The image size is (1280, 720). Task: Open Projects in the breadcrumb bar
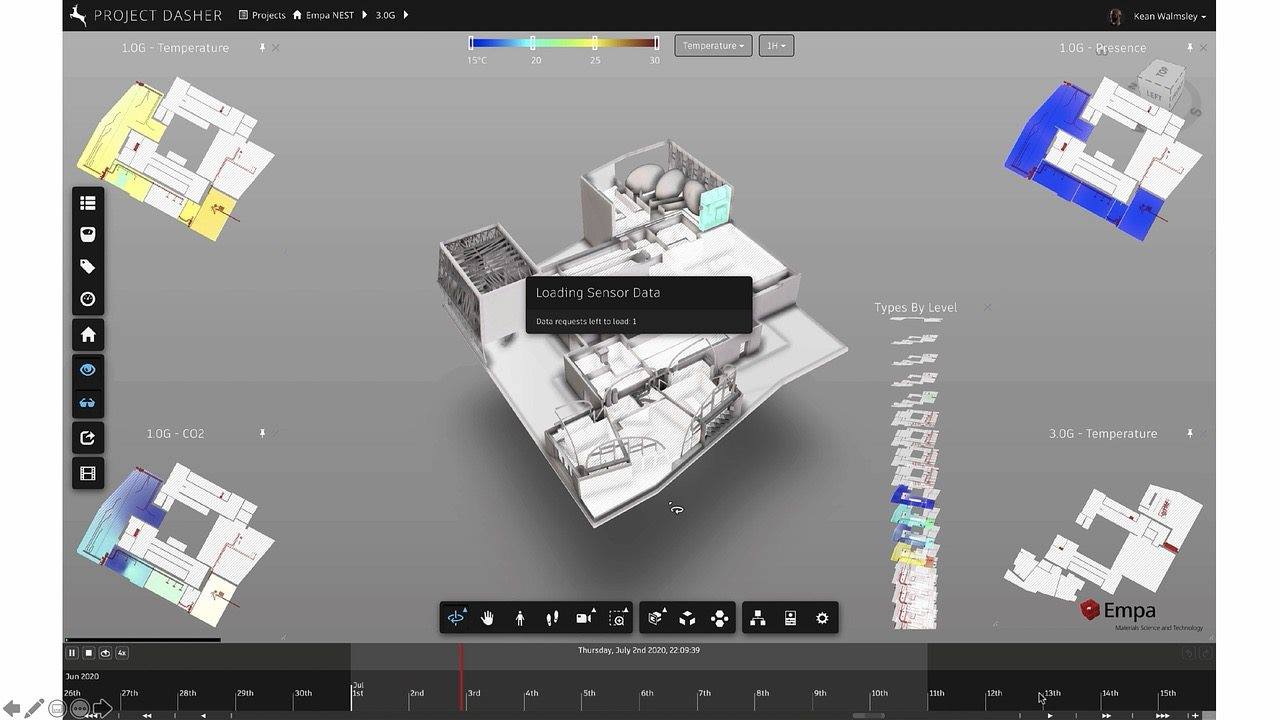click(262, 15)
